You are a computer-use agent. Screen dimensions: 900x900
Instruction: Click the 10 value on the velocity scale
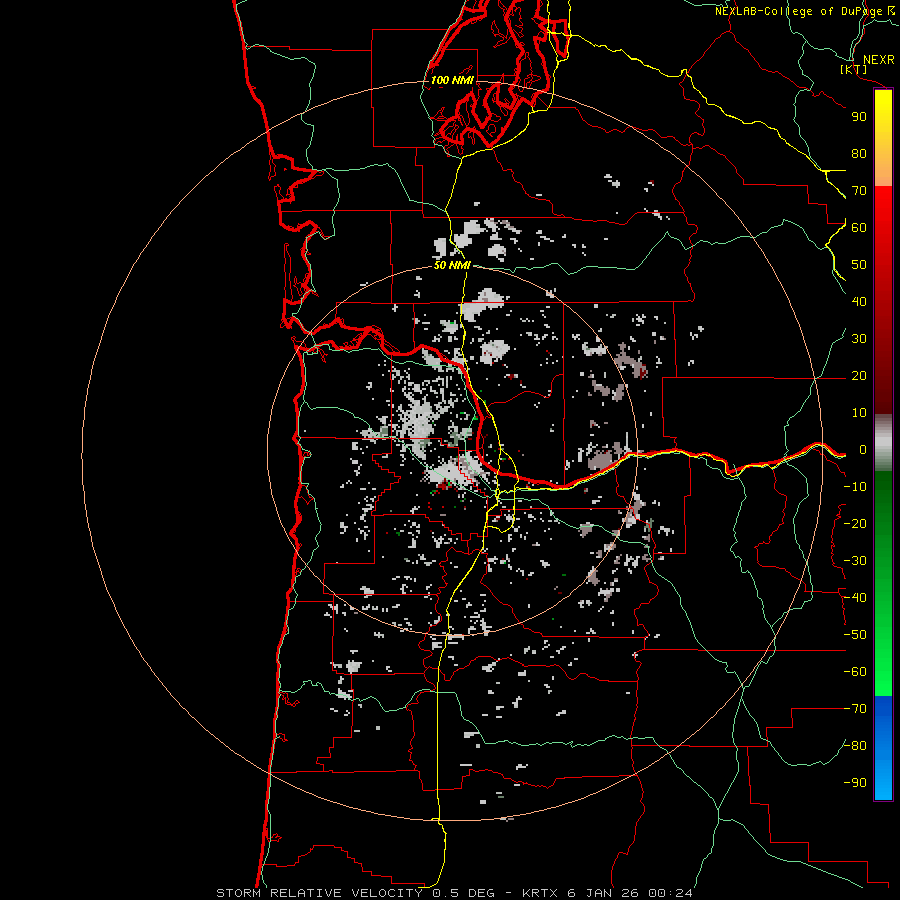(x=859, y=413)
